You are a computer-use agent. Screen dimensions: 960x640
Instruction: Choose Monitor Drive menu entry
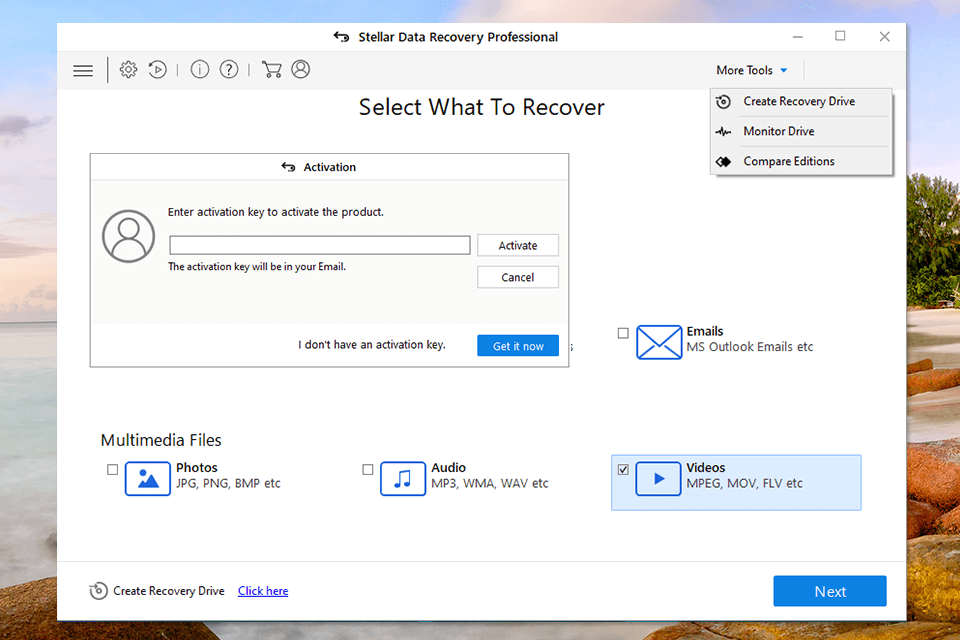[x=778, y=132]
